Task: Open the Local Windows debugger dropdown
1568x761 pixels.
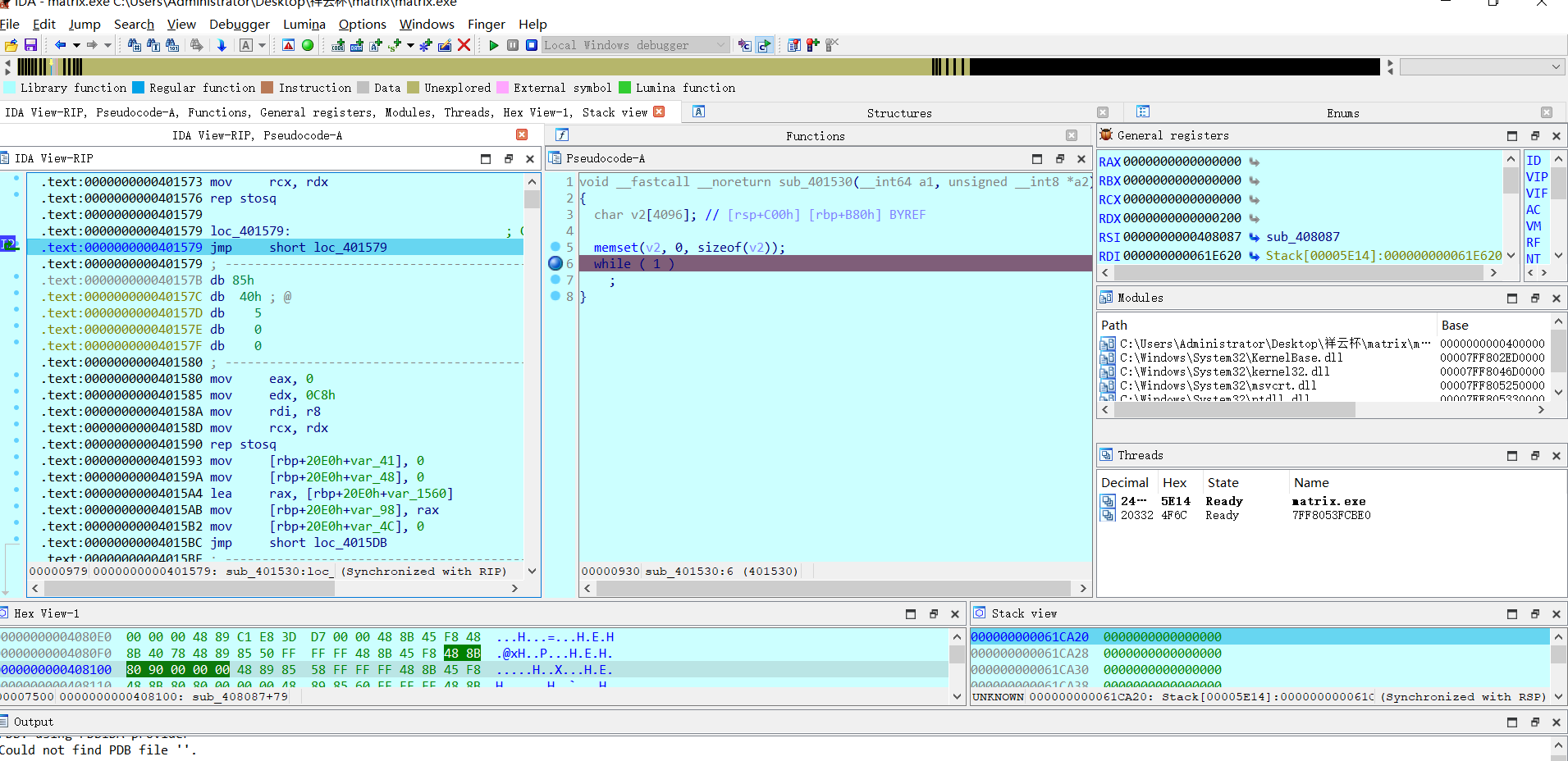Action: 720,45
